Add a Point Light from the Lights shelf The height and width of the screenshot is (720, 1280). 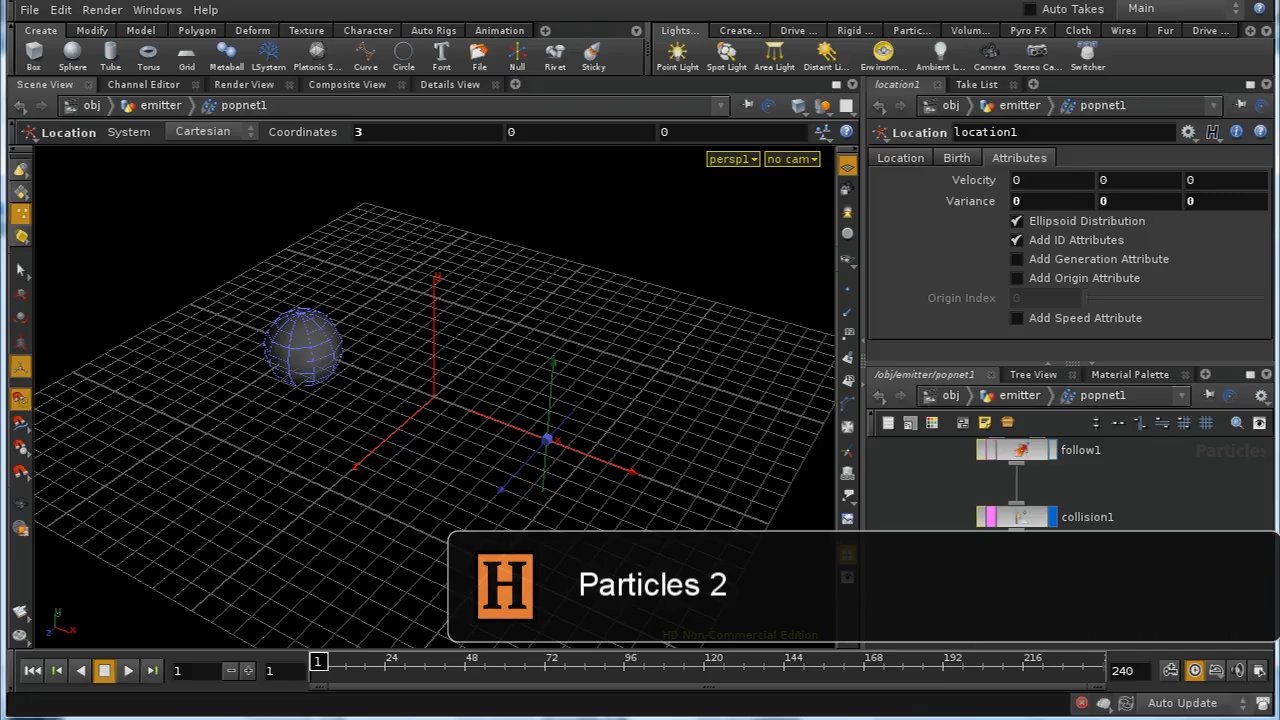pos(677,55)
